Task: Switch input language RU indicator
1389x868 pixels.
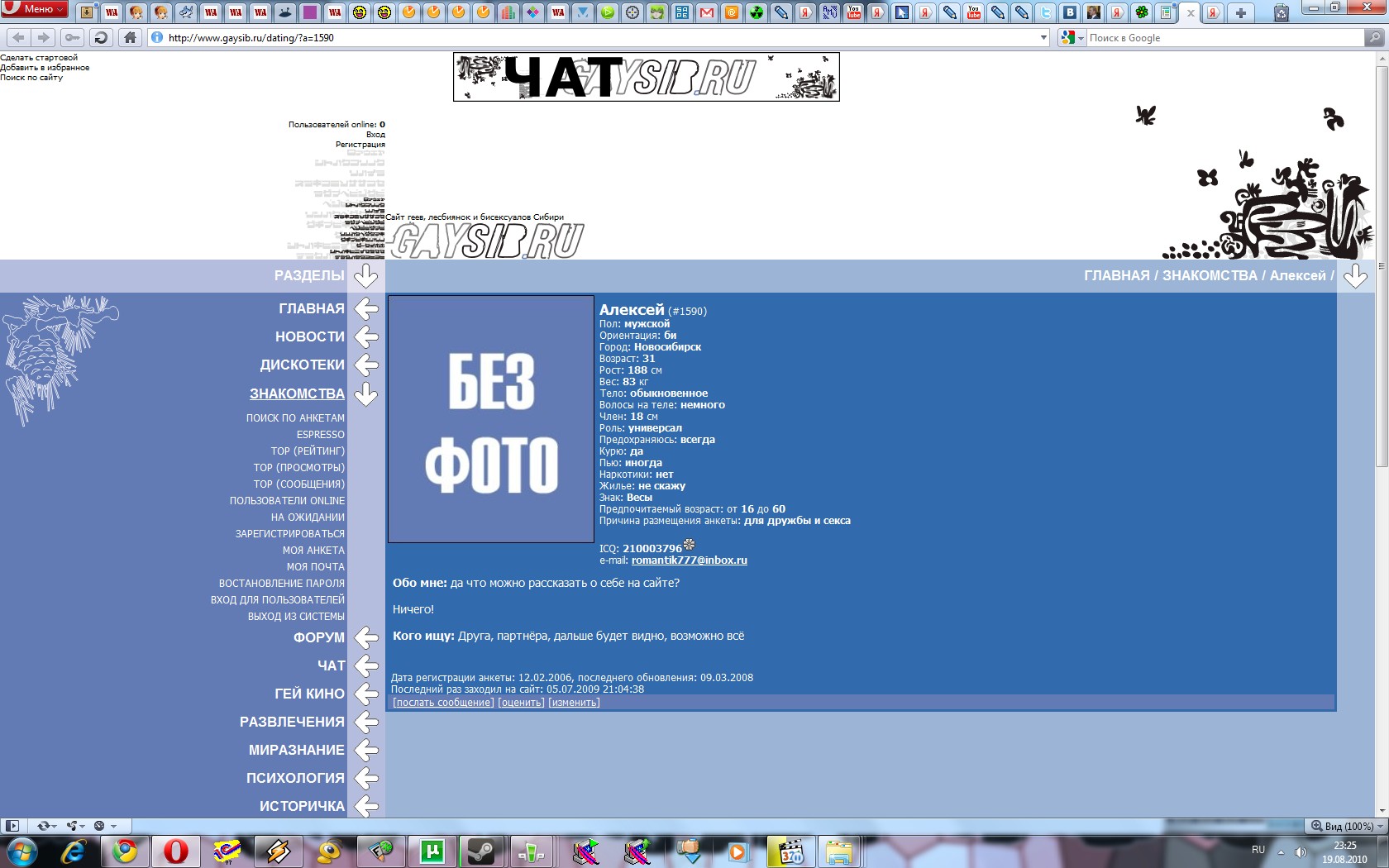Action: 1258,850
